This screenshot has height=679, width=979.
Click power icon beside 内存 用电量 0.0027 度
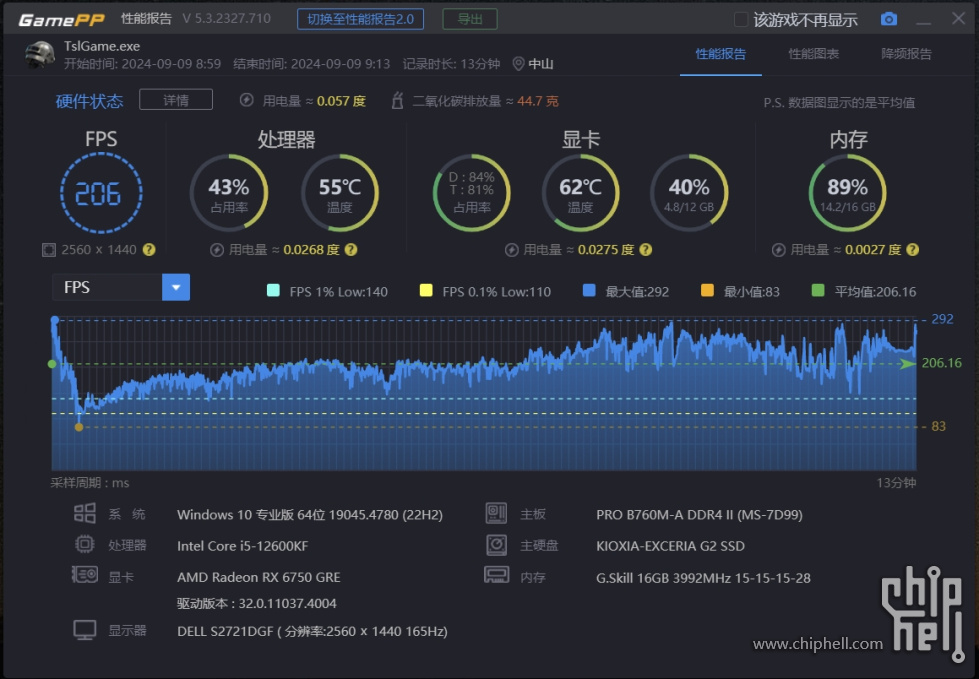tap(779, 250)
